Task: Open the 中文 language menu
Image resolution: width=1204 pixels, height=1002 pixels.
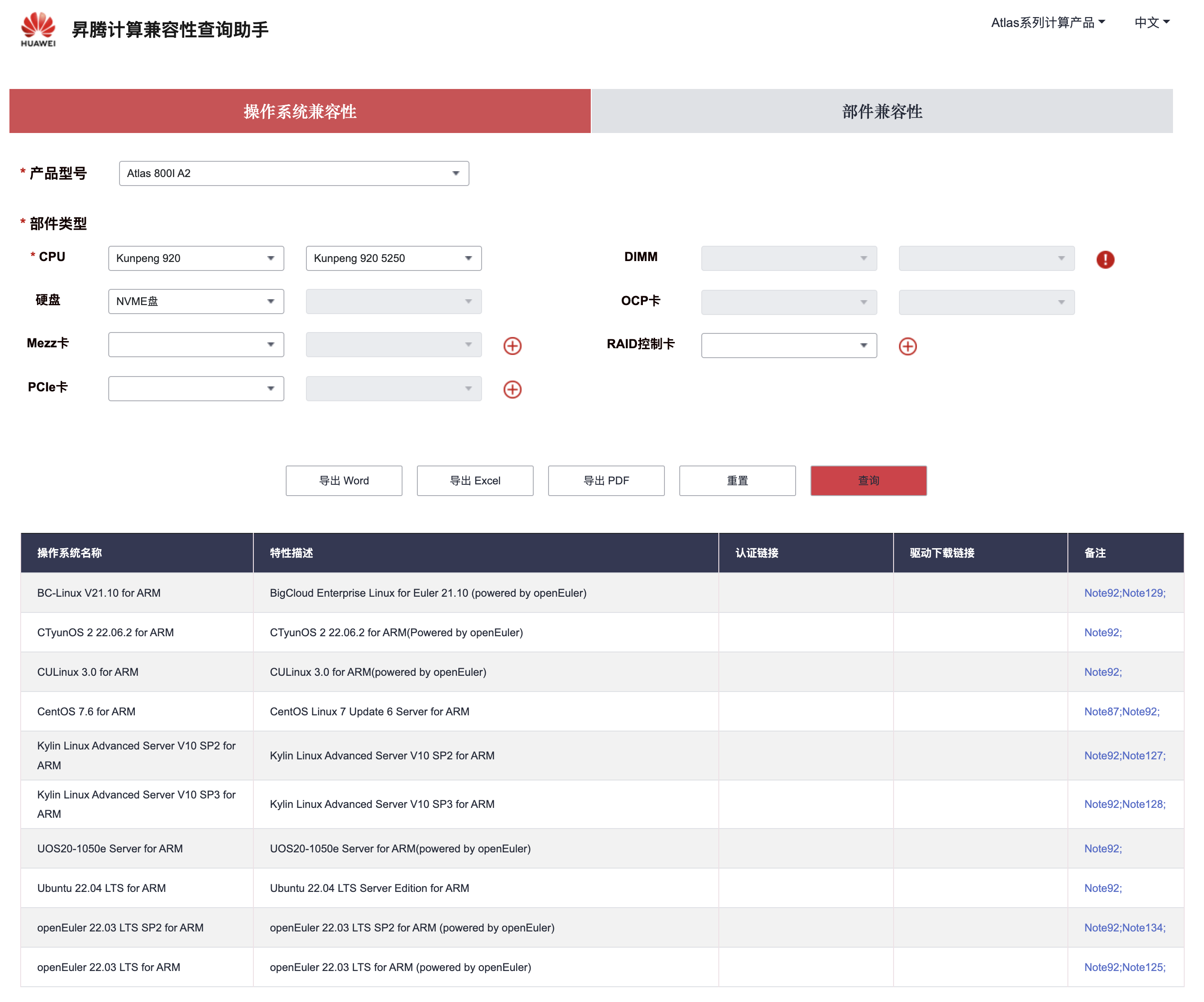Action: click(x=1151, y=22)
